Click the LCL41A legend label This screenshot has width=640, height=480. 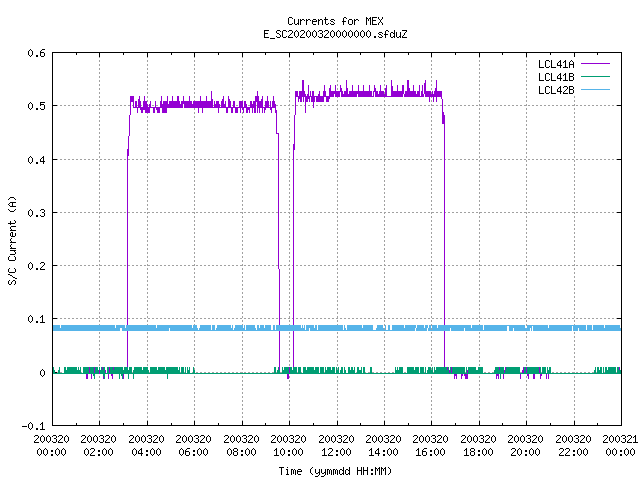556,64
